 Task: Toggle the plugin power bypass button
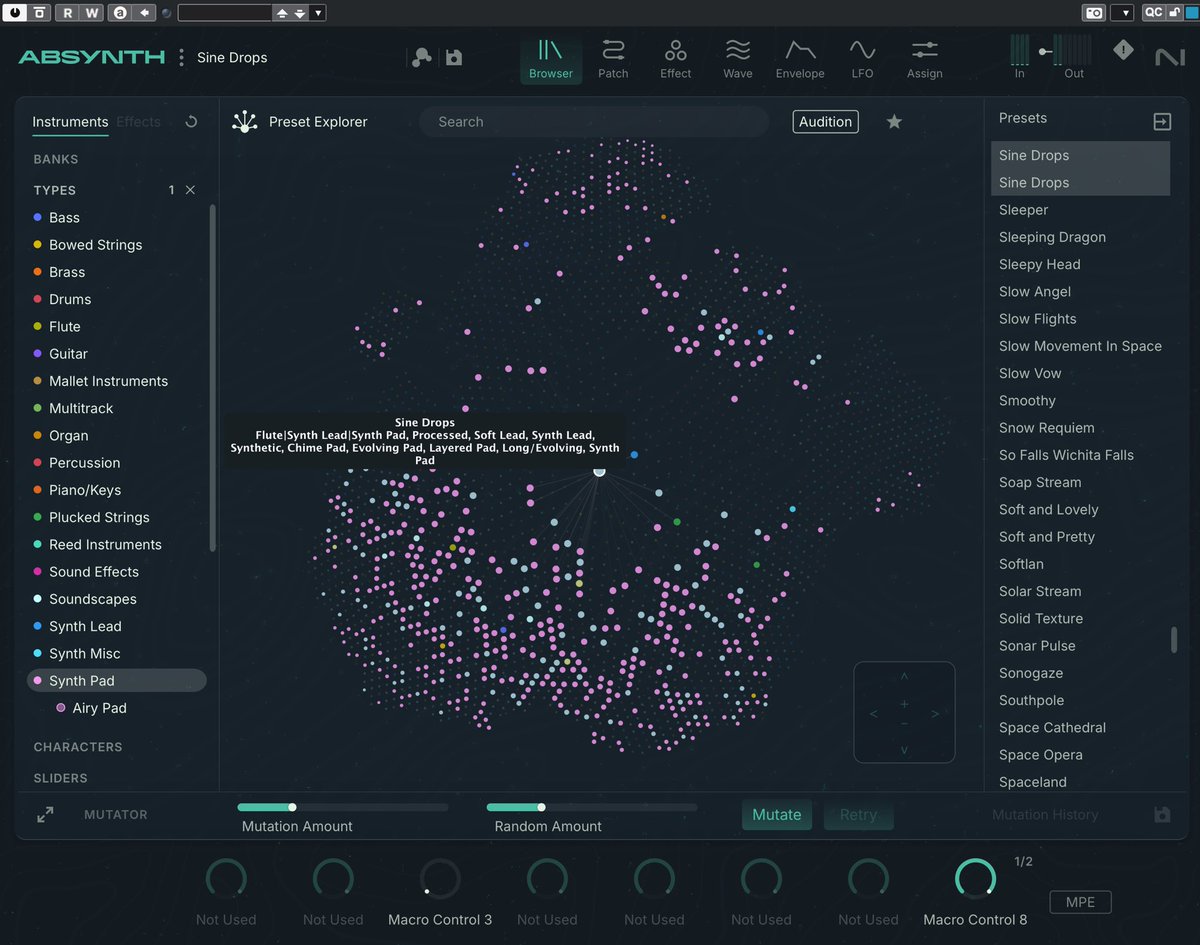(x=16, y=13)
